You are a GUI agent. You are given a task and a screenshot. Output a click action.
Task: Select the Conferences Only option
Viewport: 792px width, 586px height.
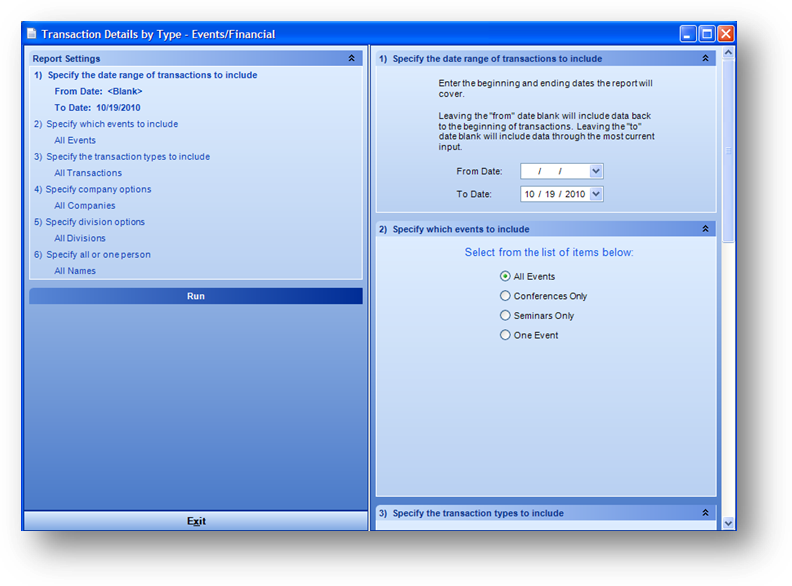(x=505, y=296)
